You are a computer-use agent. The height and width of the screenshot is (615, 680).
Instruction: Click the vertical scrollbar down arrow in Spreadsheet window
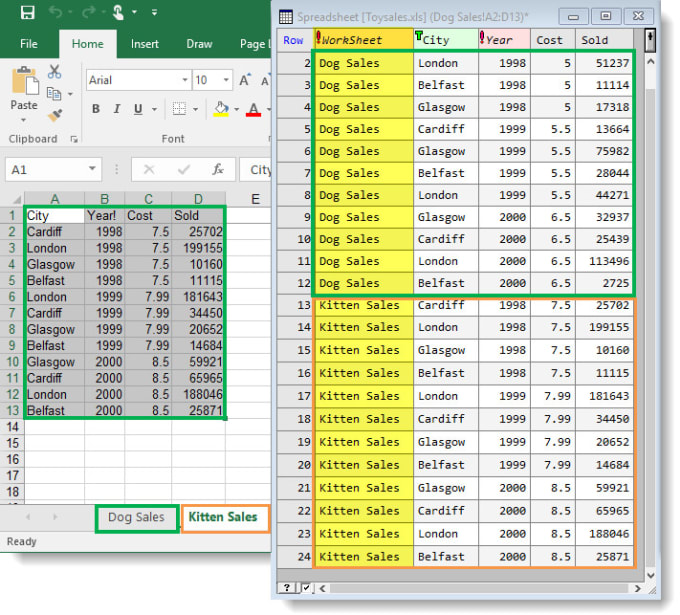click(651, 576)
